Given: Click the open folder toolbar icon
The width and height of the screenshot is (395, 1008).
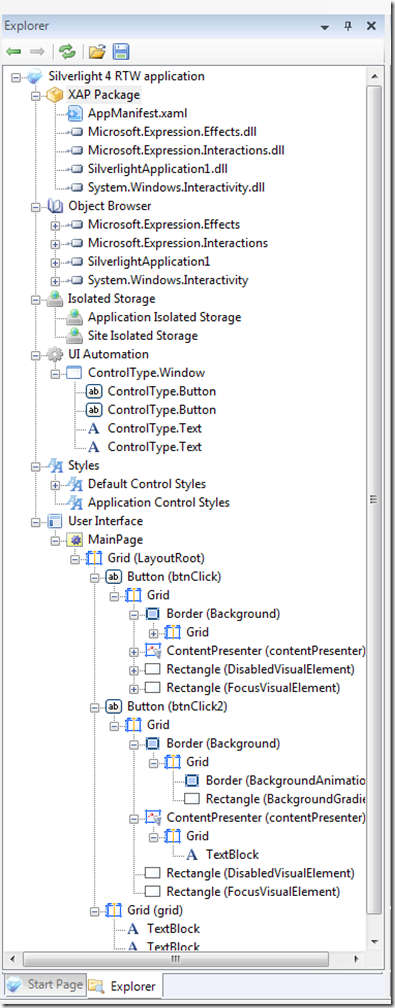Looking at the screenshot, I should 96,51.
